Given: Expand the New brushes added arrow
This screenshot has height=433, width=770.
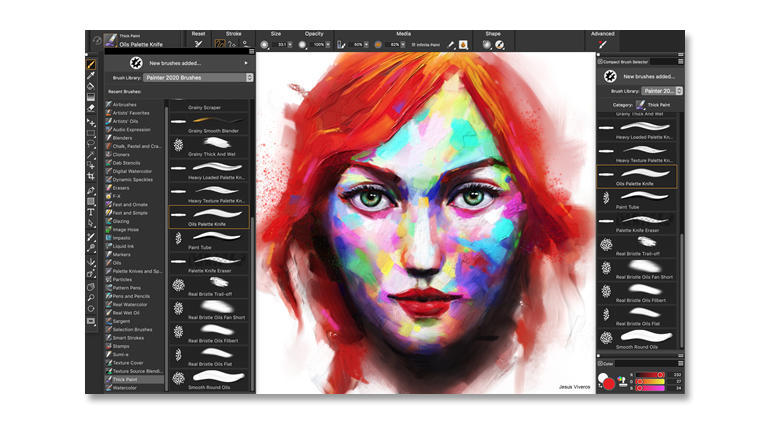Looking at the screenshot, I should (x=246, y=63).
